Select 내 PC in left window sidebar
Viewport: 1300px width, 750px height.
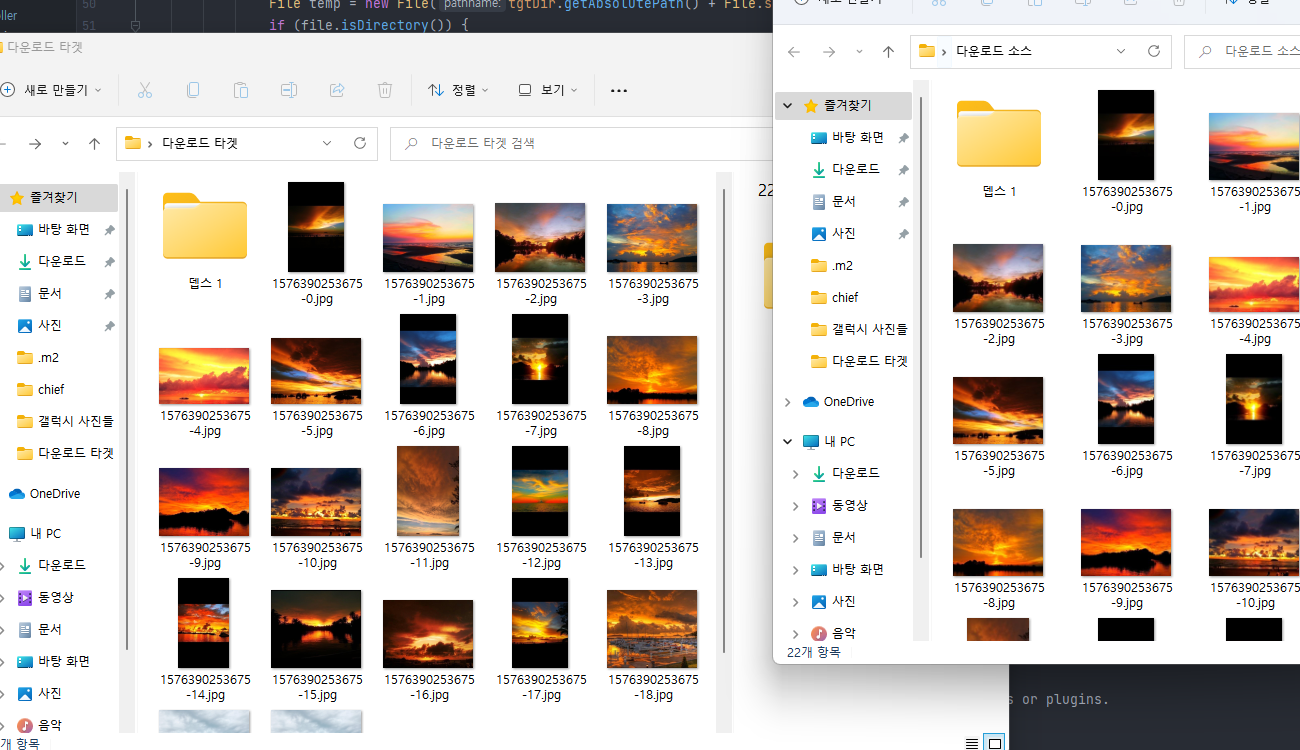coord(35,534)
